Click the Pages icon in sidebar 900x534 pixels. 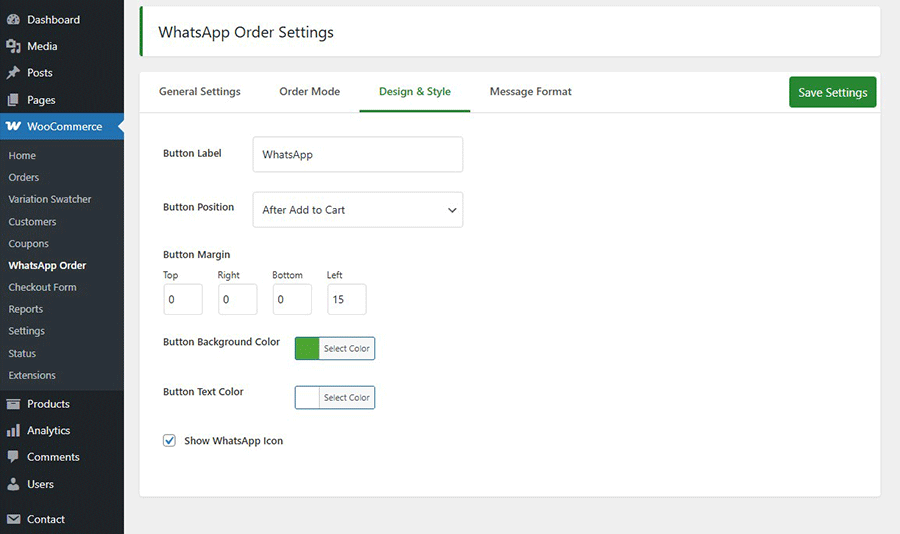click(x=13, y=100)
